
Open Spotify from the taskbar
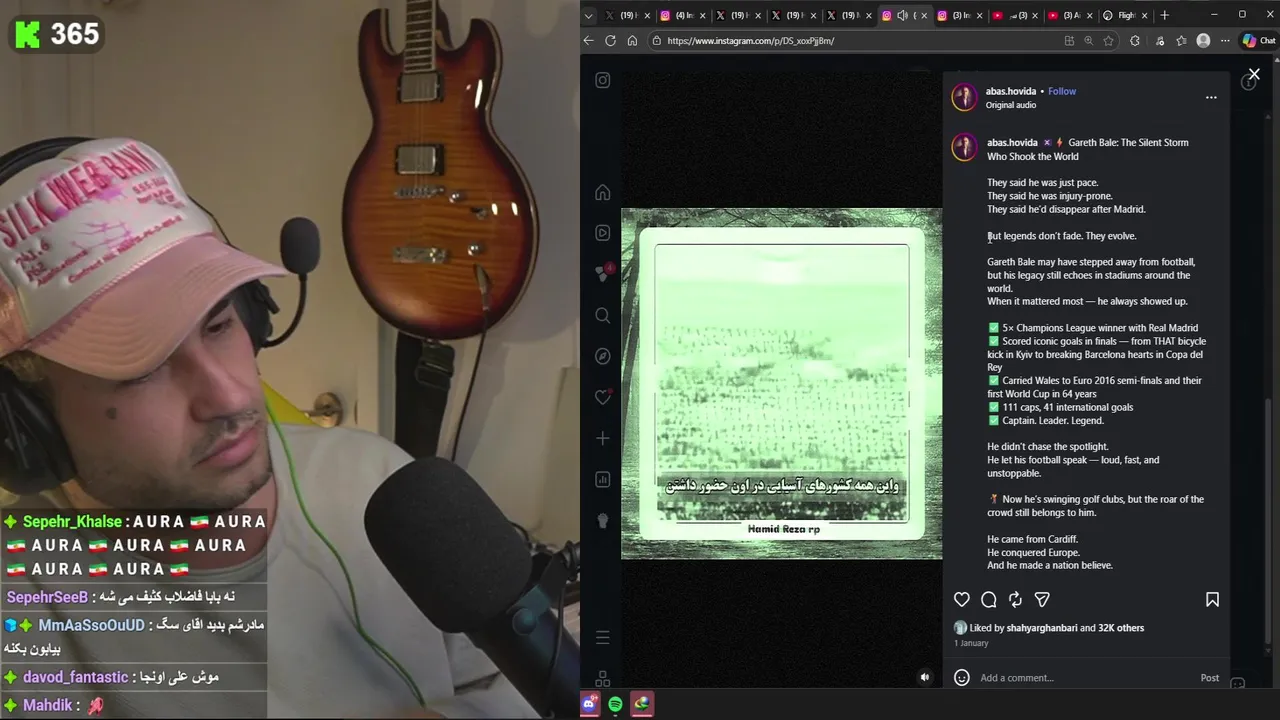coord(615,704)
